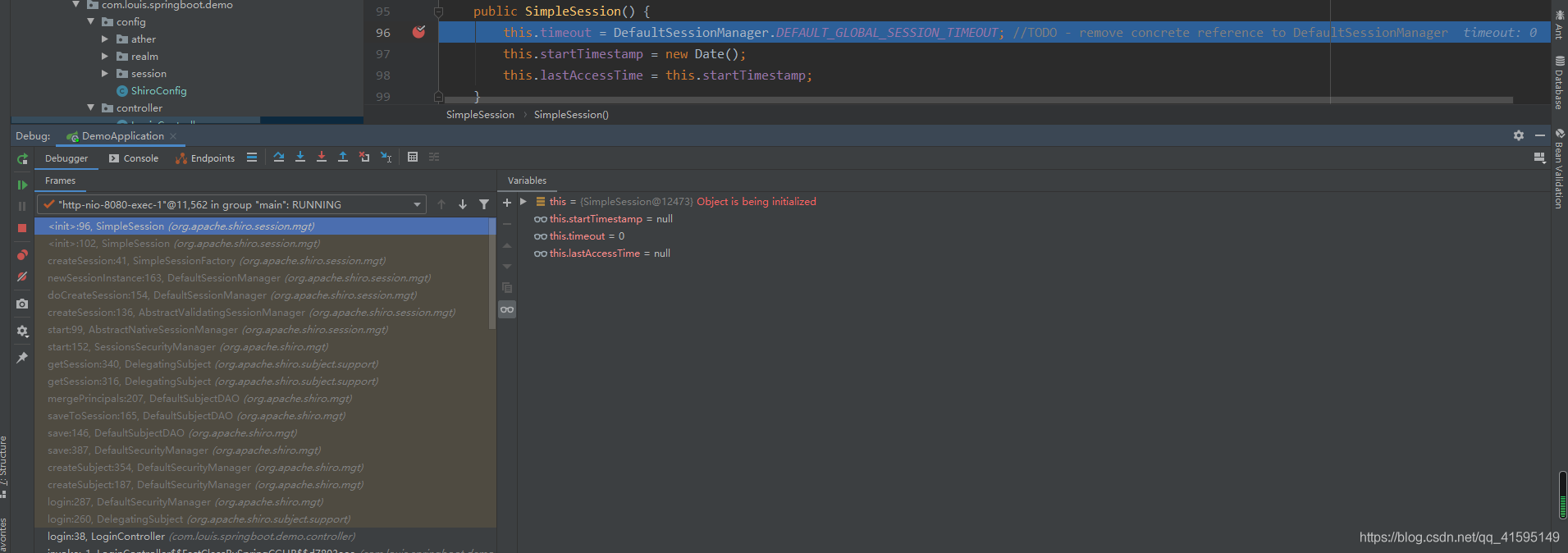Screen dimensions: 1568x553
Task: Toggle the breakpoint on line 96
Action: click(x=418, y=32)
